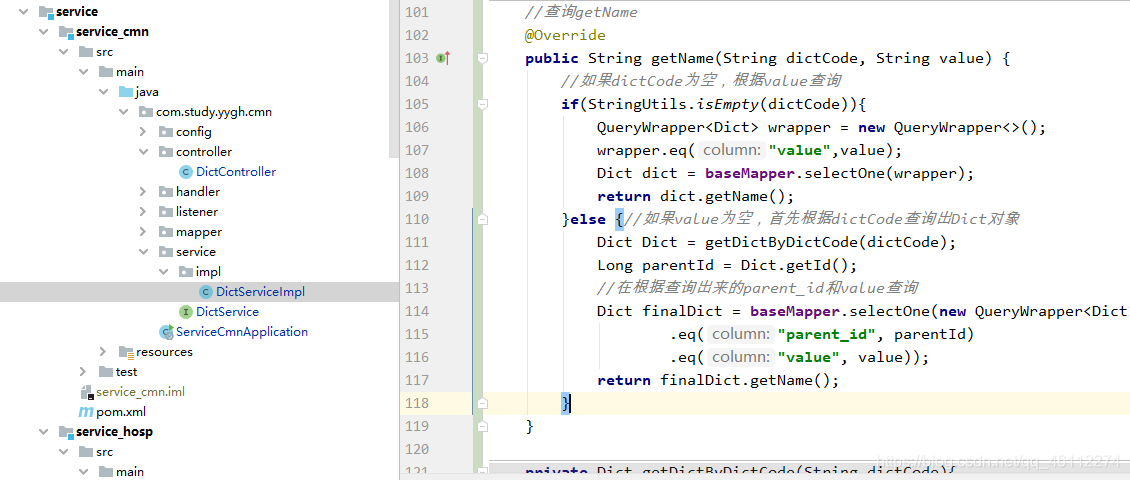The image size is (1130, 480).
Task: Open ServiceCmnApplication class
Action: 241,332
